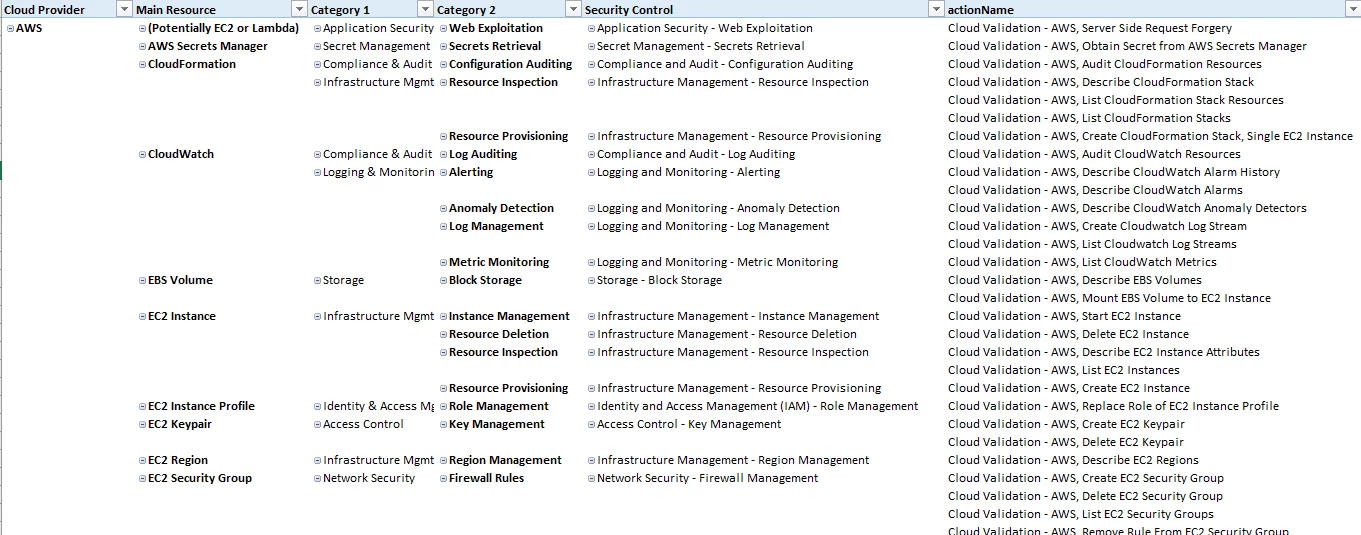This screenshot has height=535, width=1361.
Task: Select 'Identity and Access Management (IAM) - Role Management' cell
Action: pos(757,406)
